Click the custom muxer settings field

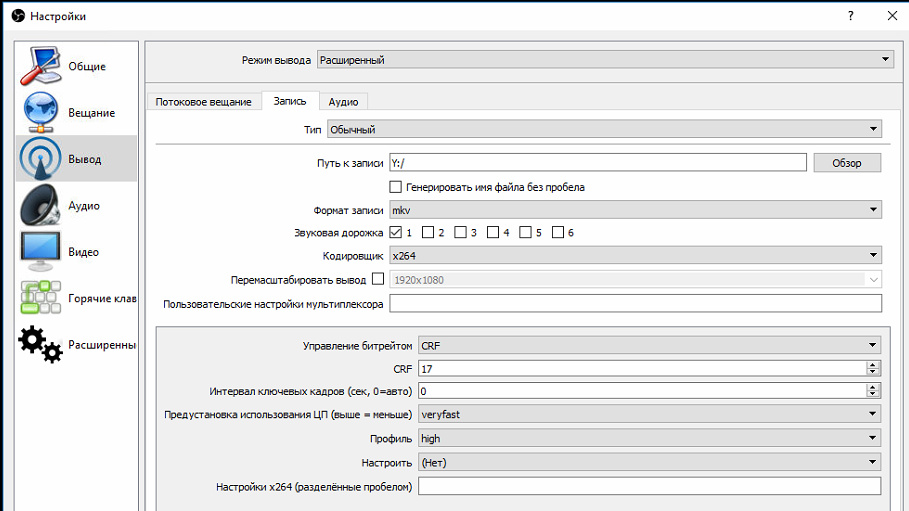635,303
